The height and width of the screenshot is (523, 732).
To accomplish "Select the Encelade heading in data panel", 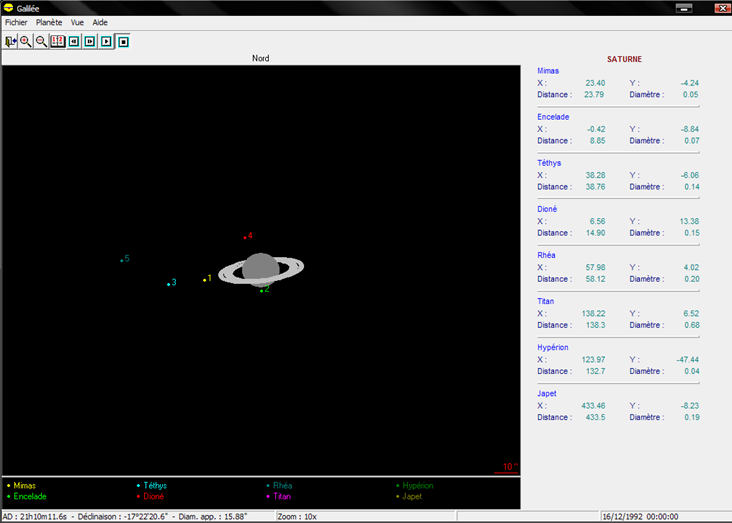I will (553, 117).
